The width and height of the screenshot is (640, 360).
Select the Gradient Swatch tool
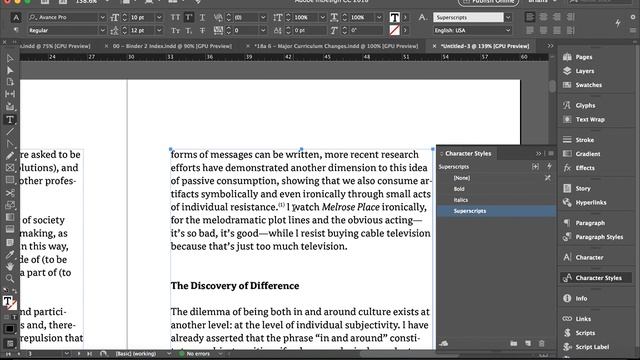click(10, 217)
